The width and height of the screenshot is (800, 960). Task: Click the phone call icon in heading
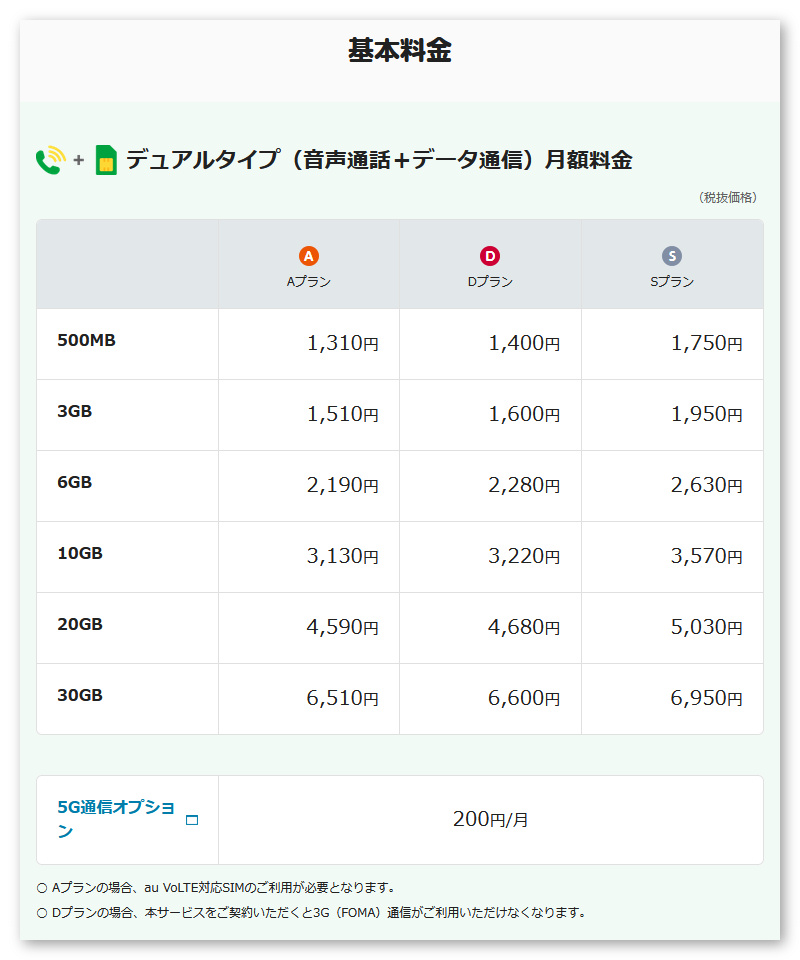click(x=50, y=160)
